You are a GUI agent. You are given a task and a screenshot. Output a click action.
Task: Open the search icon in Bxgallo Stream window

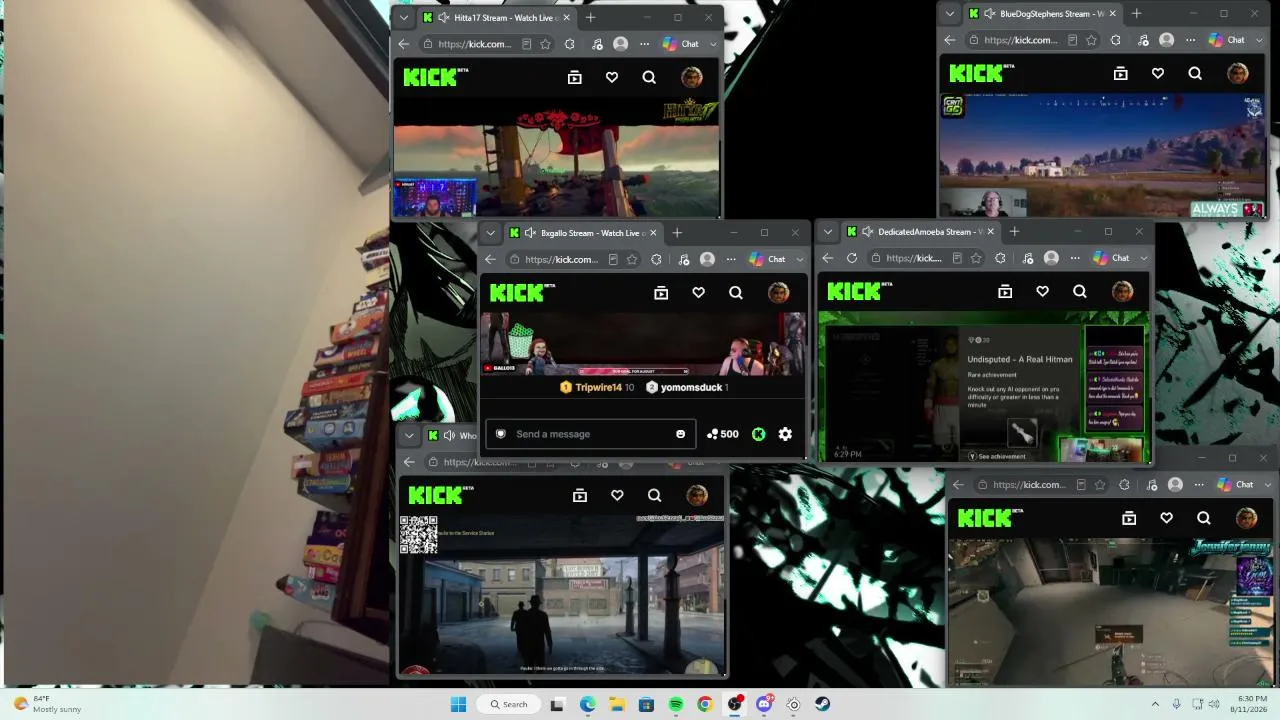(x=736, y=293)
